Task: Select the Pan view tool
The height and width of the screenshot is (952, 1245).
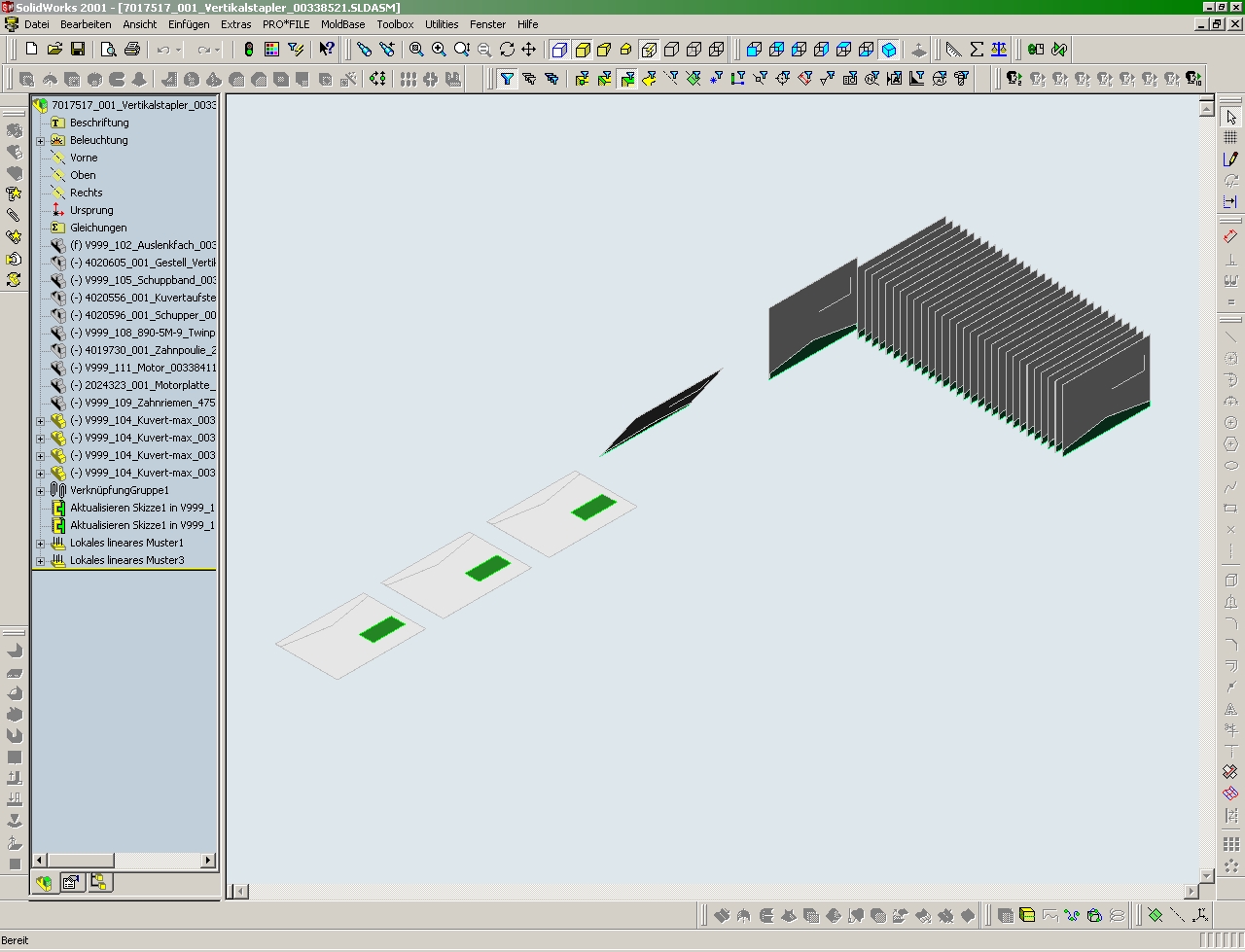Action: click(529, 50)
